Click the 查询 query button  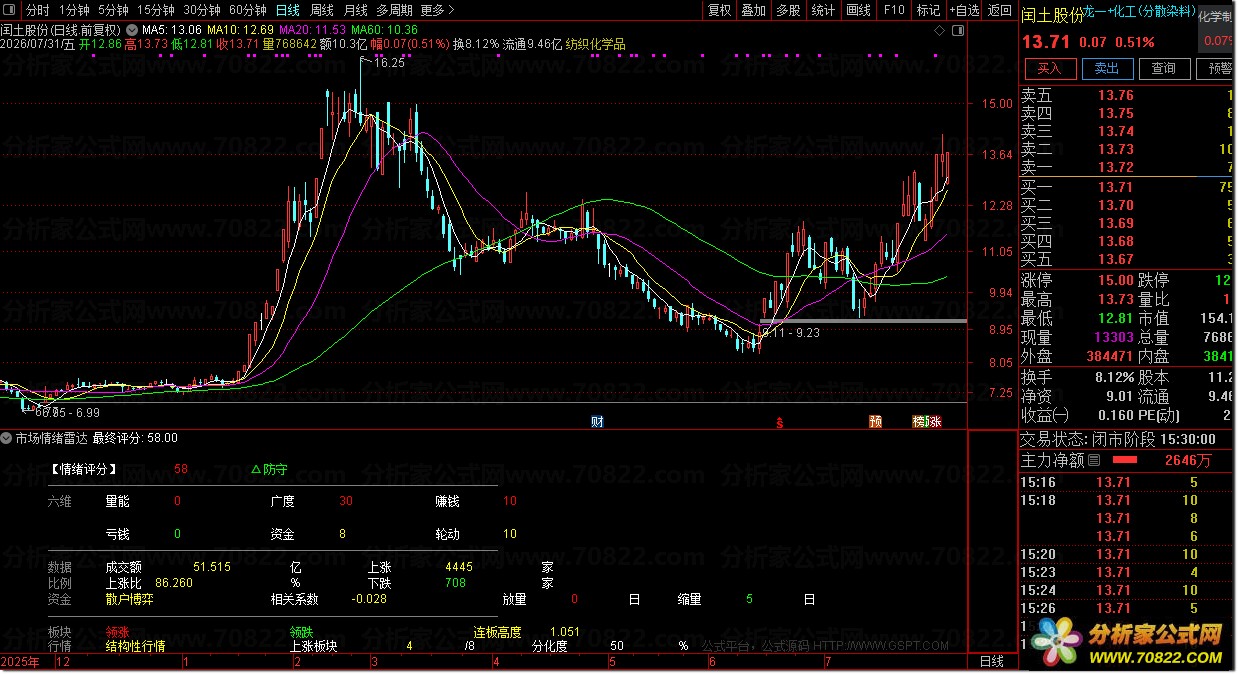pos(1163,68)
